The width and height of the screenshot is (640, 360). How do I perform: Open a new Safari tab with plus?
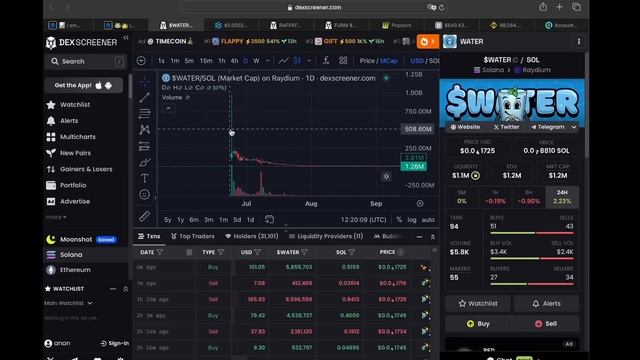560,7
